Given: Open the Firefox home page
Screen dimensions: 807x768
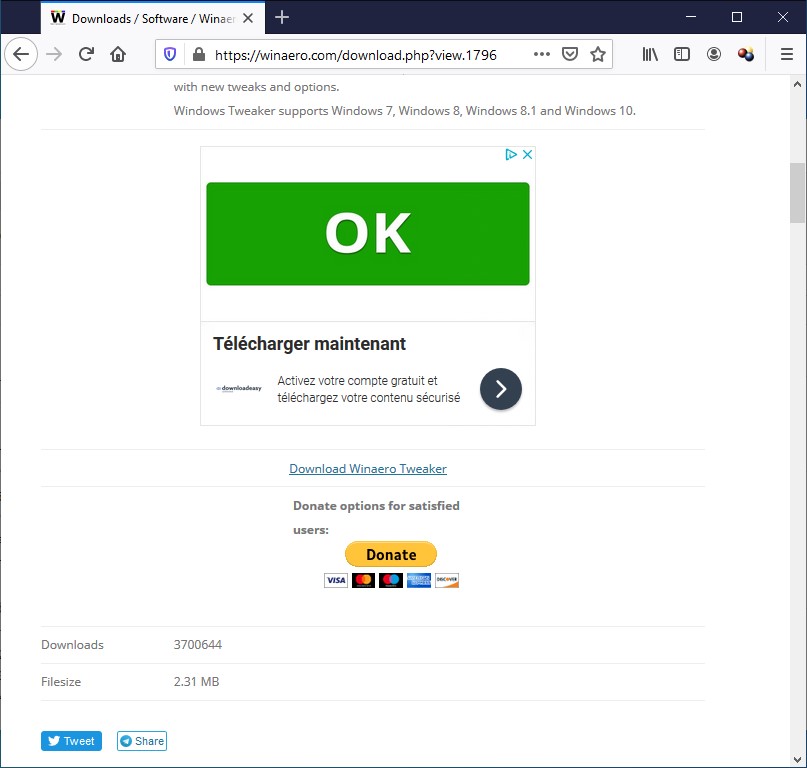Looking at the screenshot, I should pyautogui.click(x=118, y=54).
